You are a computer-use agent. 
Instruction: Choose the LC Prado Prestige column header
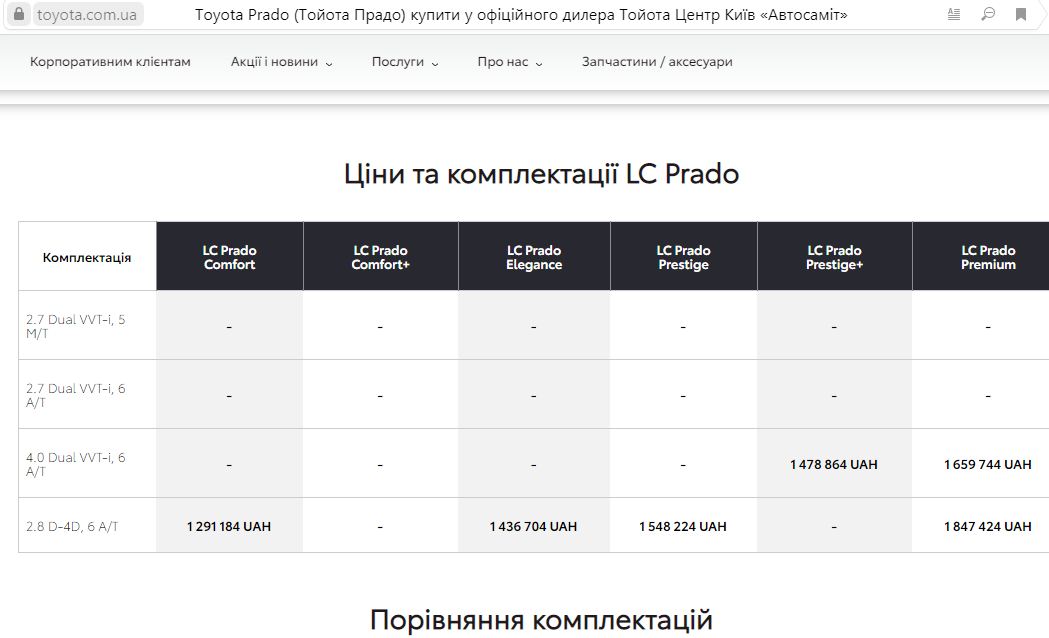click(683, 257)
